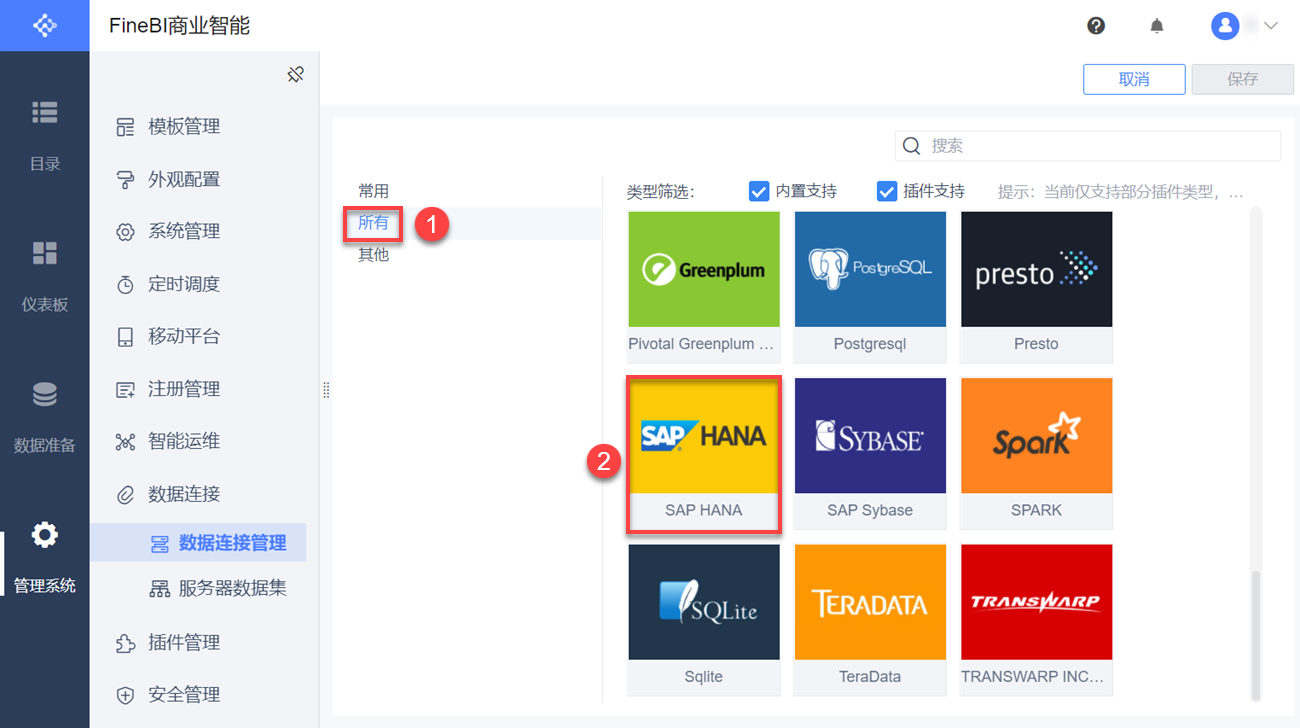Select the TRANSWARP INC database tile

point(1036,620)
